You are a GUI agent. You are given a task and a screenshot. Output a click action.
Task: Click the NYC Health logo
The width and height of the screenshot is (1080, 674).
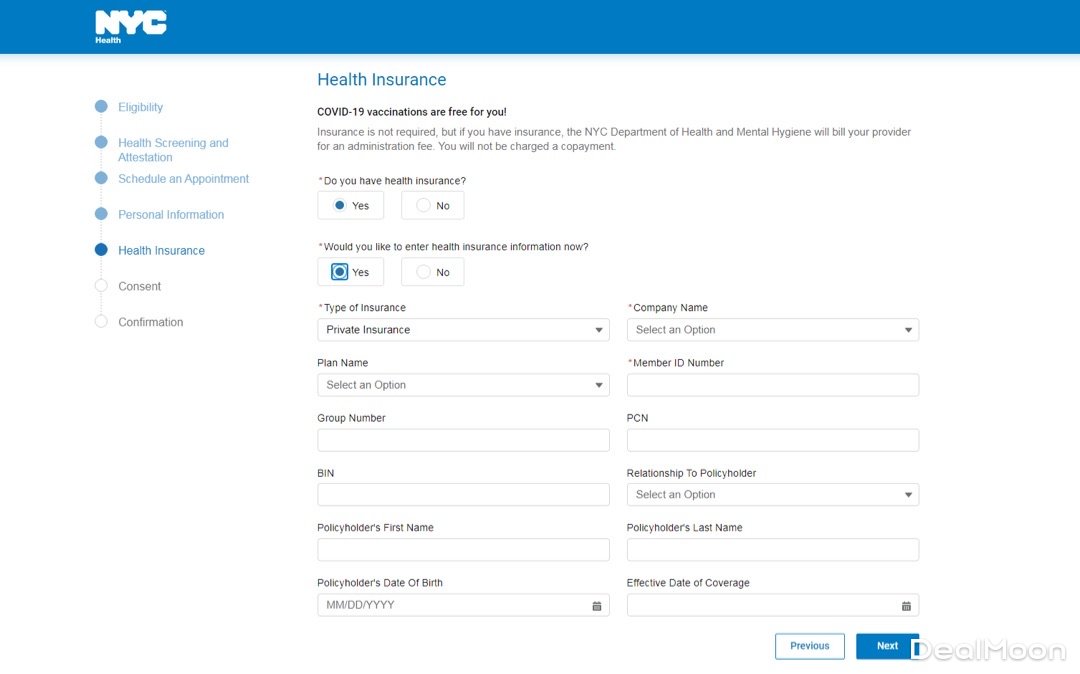(130, 27)
